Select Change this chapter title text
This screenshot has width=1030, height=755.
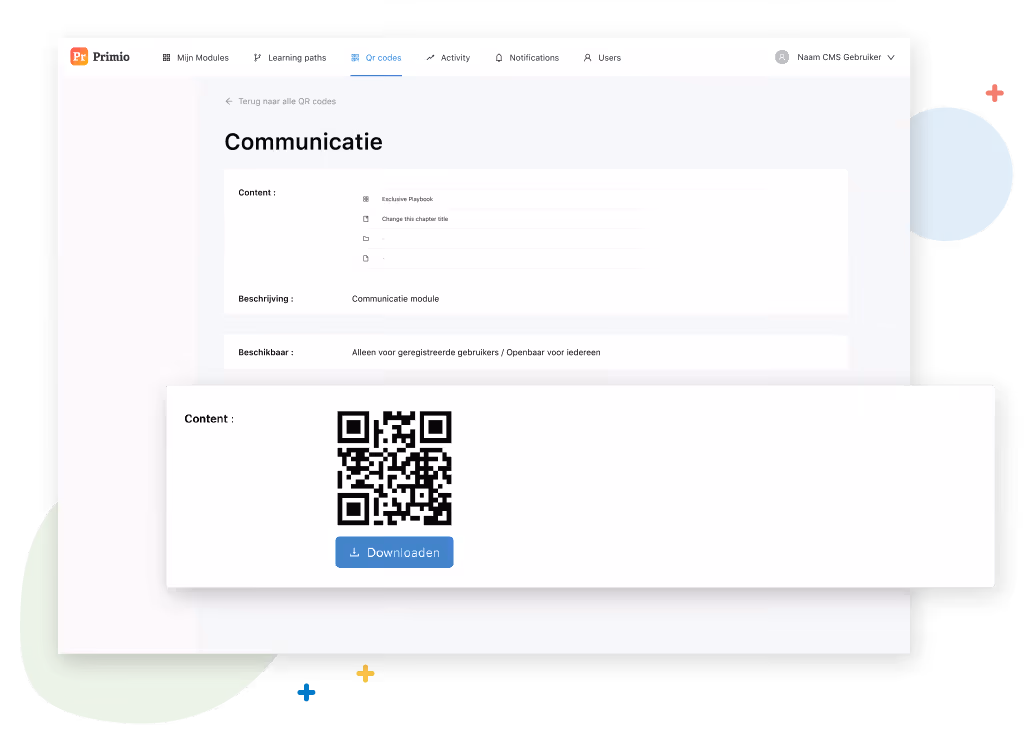tap(414, 219)
